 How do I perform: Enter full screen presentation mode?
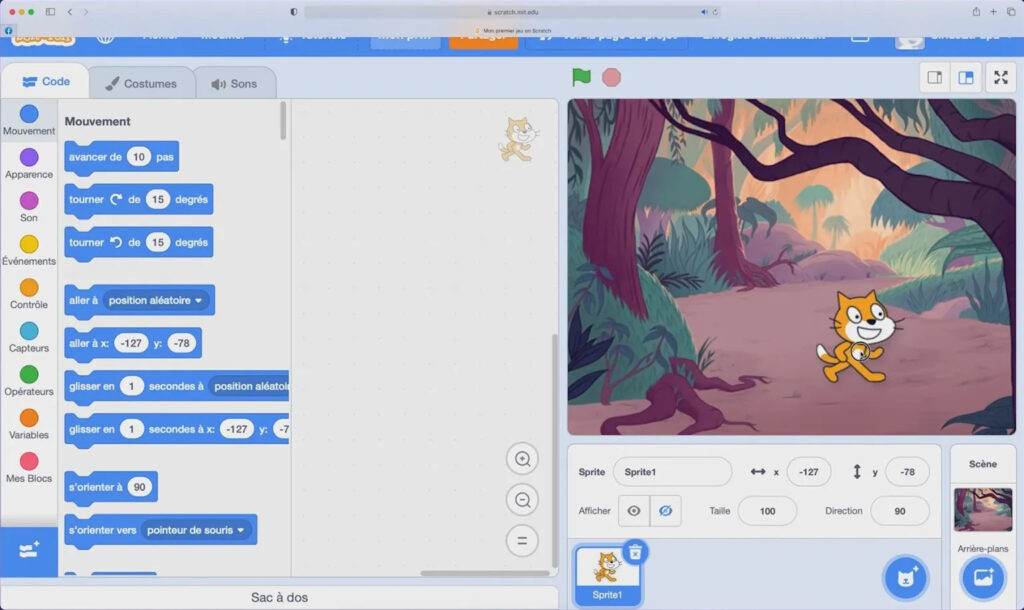(1000, 76)
